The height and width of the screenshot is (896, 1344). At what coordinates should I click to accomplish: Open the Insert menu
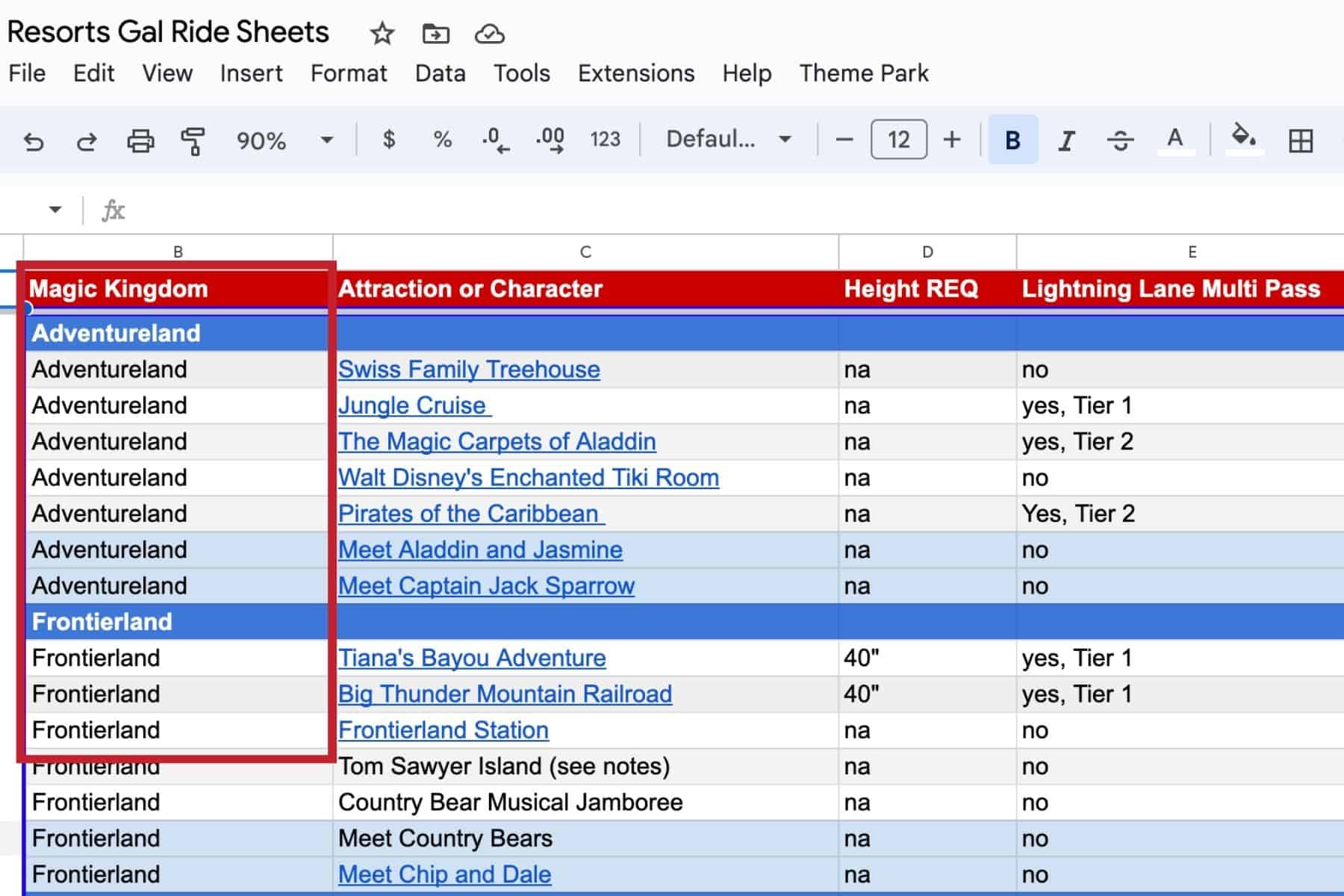coord(251,73)
